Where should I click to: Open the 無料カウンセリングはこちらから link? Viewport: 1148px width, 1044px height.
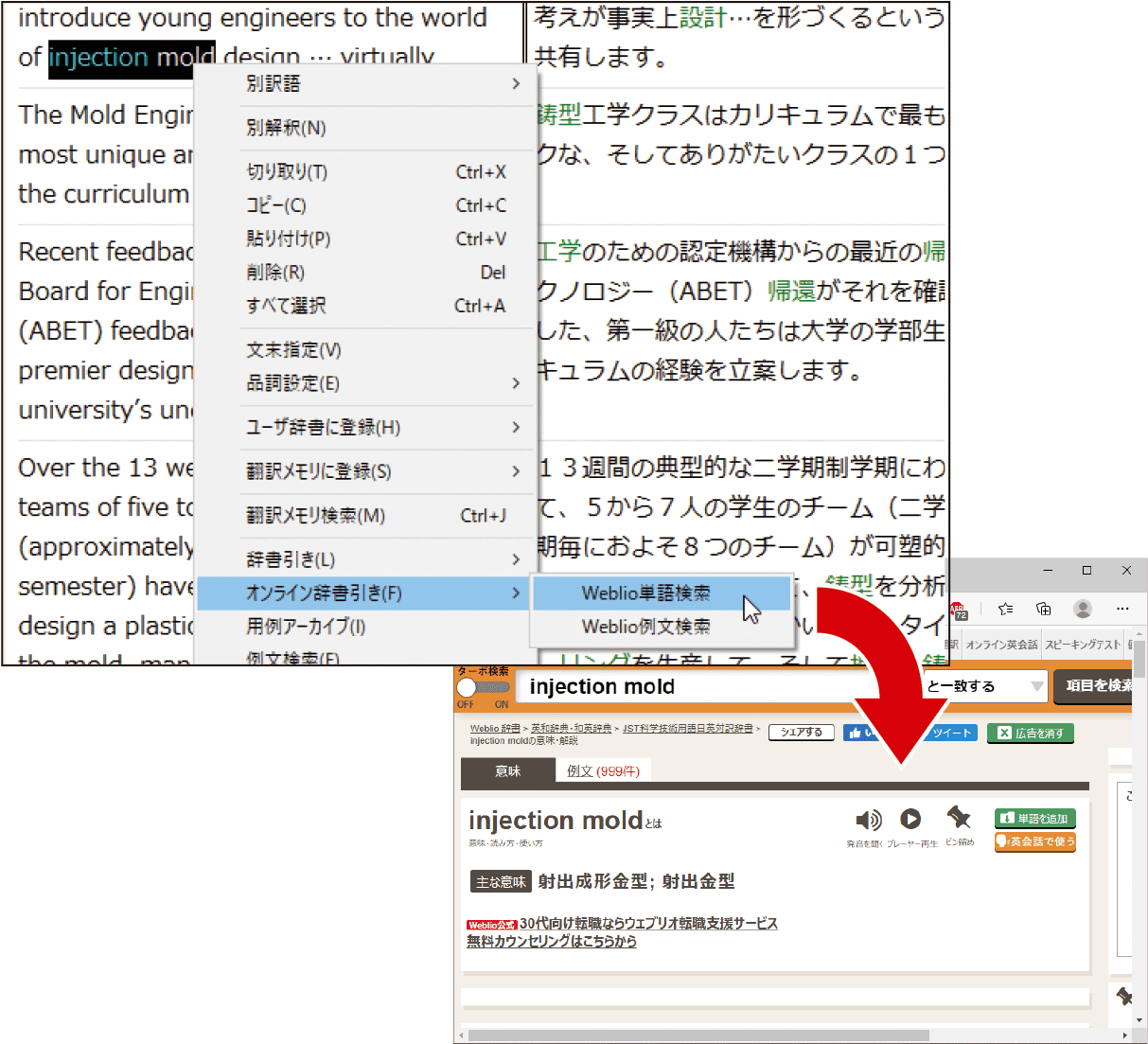[x=551, y=941]
